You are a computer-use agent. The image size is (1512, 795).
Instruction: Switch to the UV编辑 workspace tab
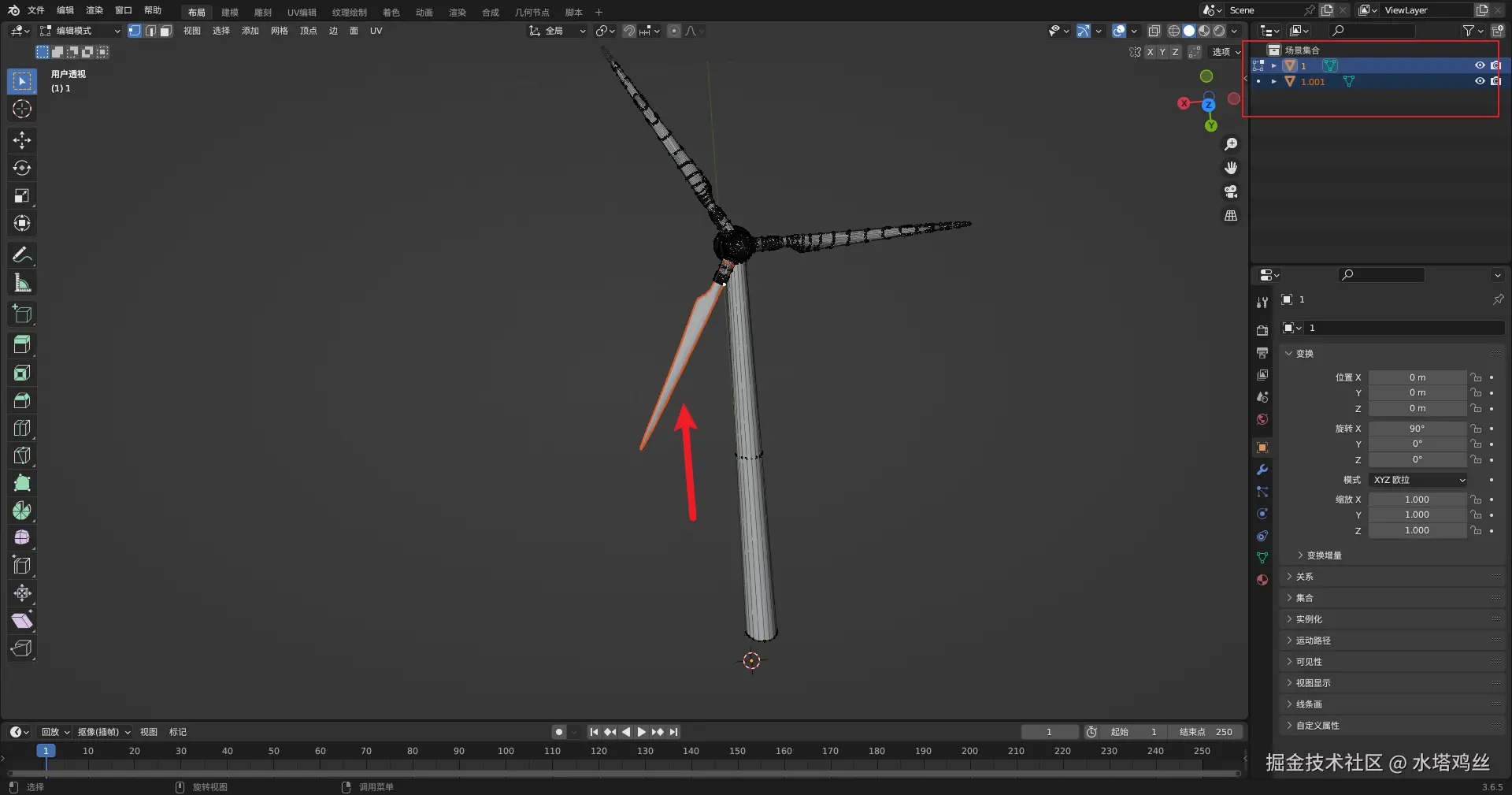click(302, 12)
